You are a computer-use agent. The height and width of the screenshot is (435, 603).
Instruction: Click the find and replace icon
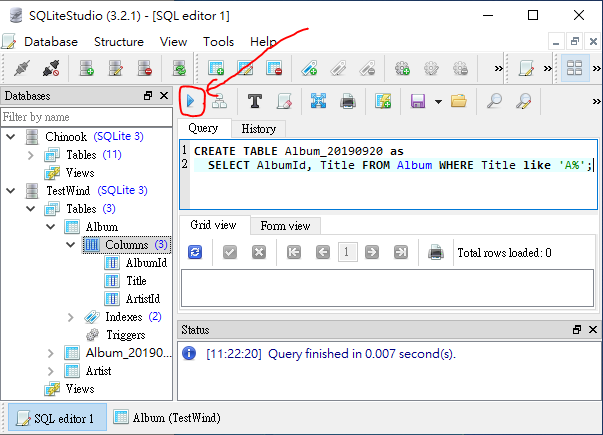[524, 102]
